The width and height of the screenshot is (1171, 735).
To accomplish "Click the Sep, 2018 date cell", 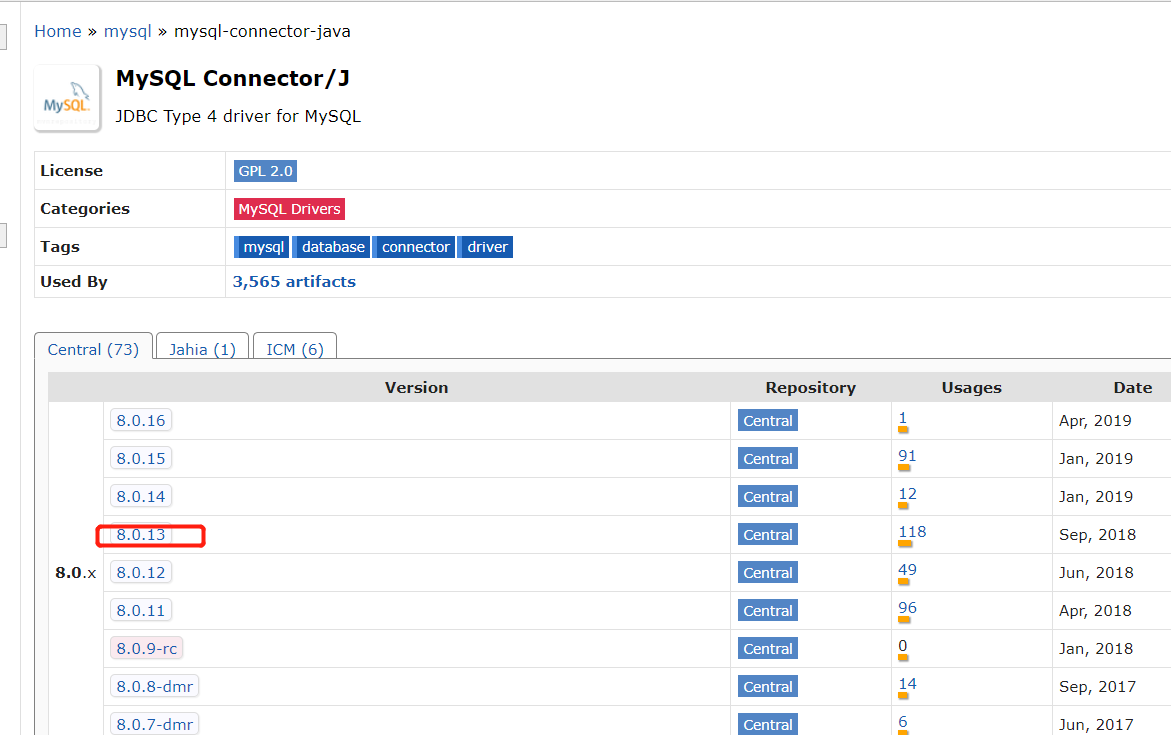I will coord(1097,535).
